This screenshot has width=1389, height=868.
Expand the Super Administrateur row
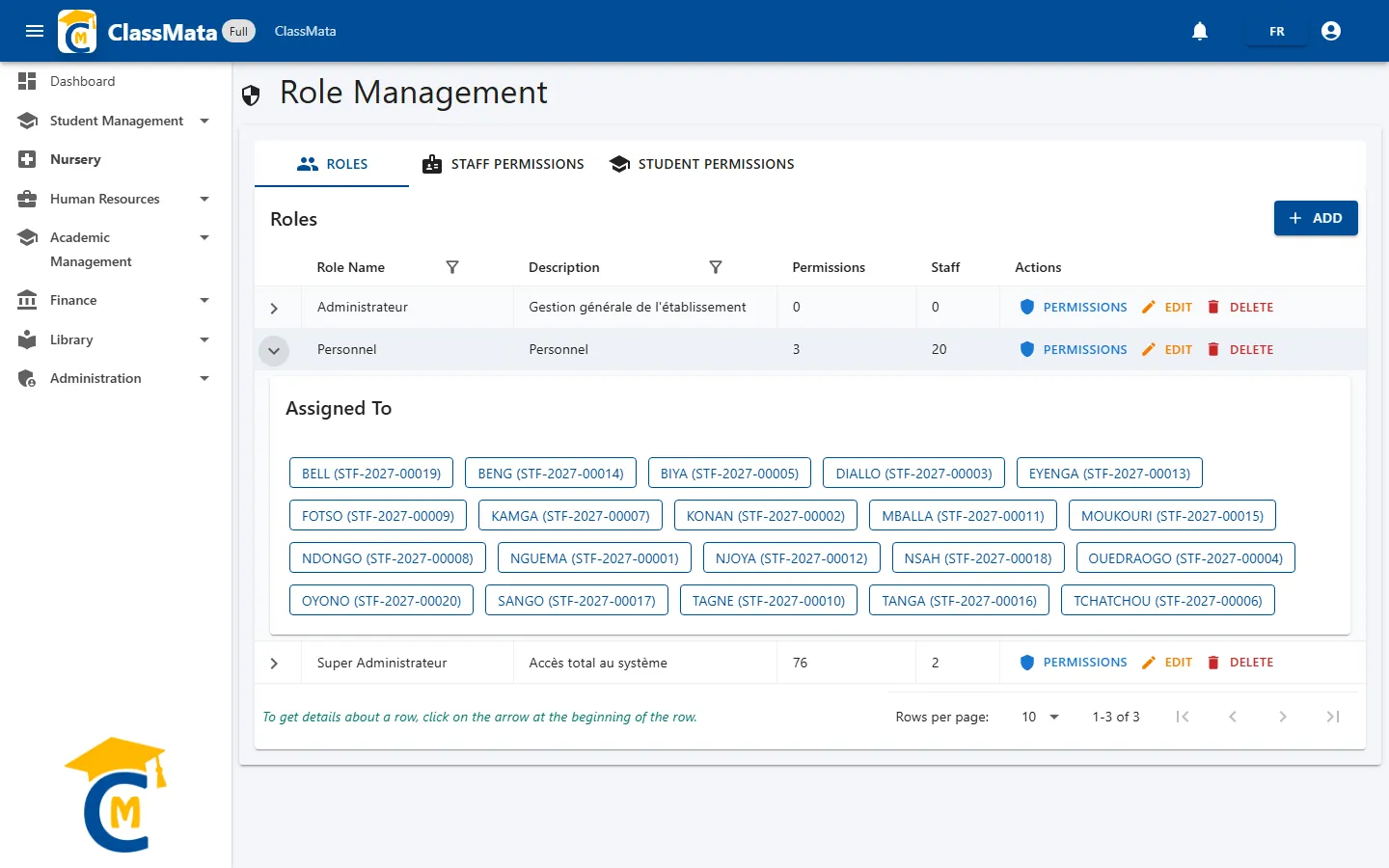pos(274,664)
